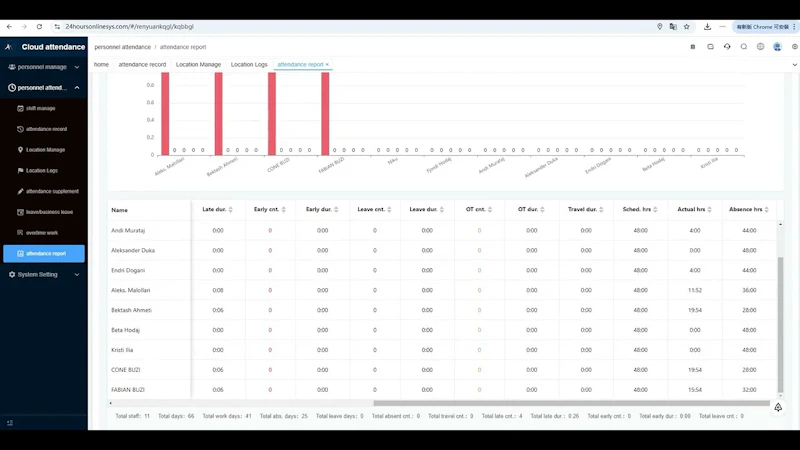Click the vertical table scrollbar
800x450 pixels.
780,324
